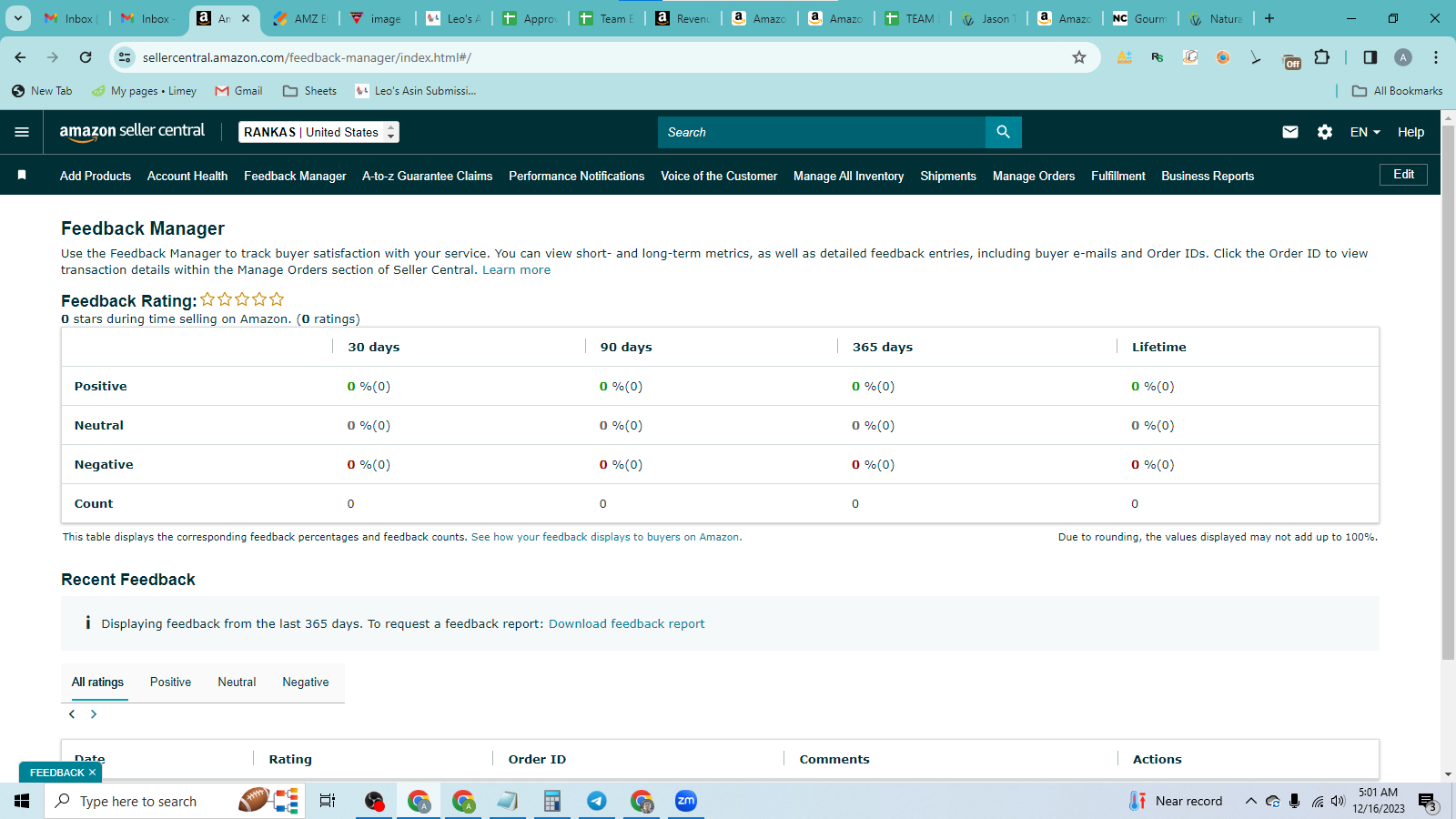Viewport: 1456px width, 819px height.
Task: Open the EN language dropdown
Action: [x=1365, y=132]
